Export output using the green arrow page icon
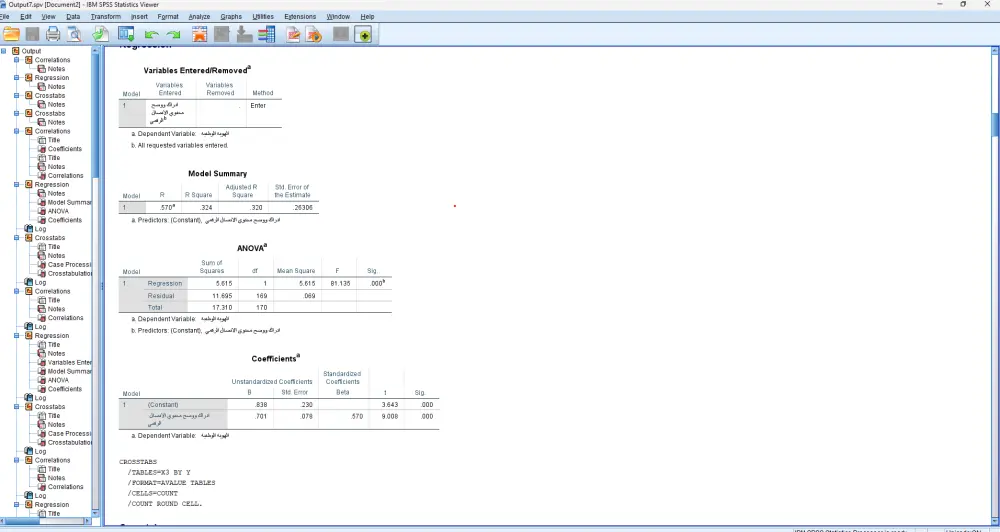The width and height of the screenshot is (1000, 532). pyautogui.click(x=100, y=34)
